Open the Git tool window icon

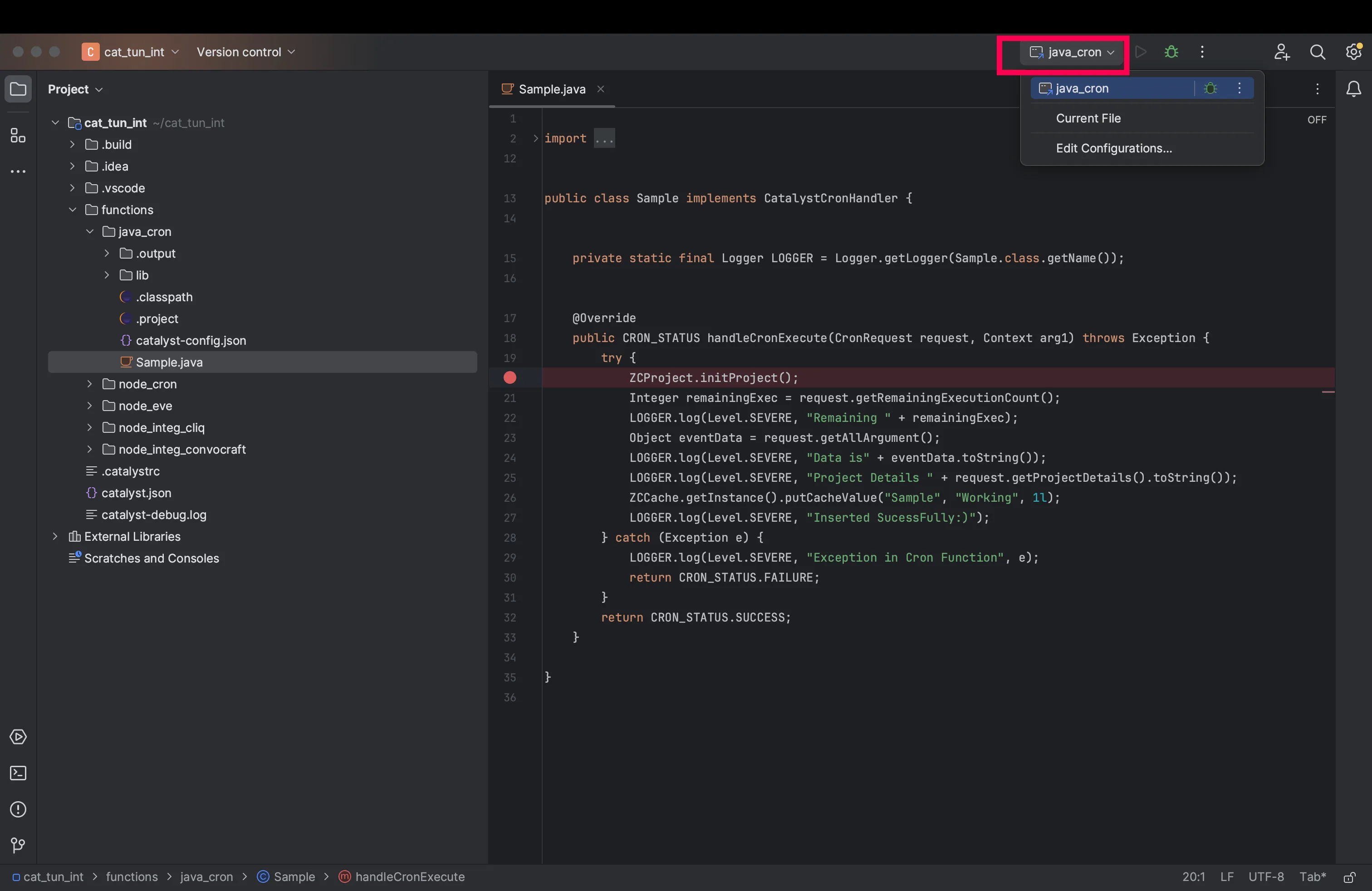point(19,846)
